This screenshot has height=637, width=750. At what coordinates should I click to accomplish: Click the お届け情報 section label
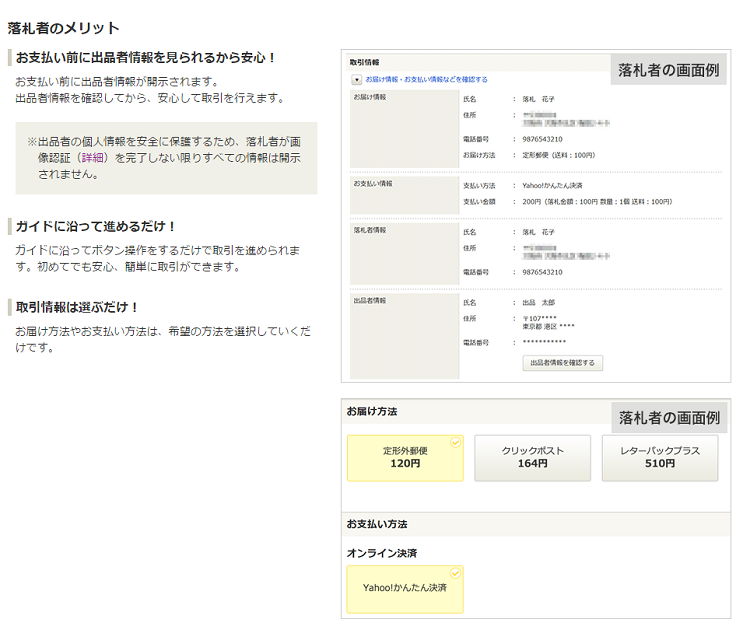coord(369,97)
